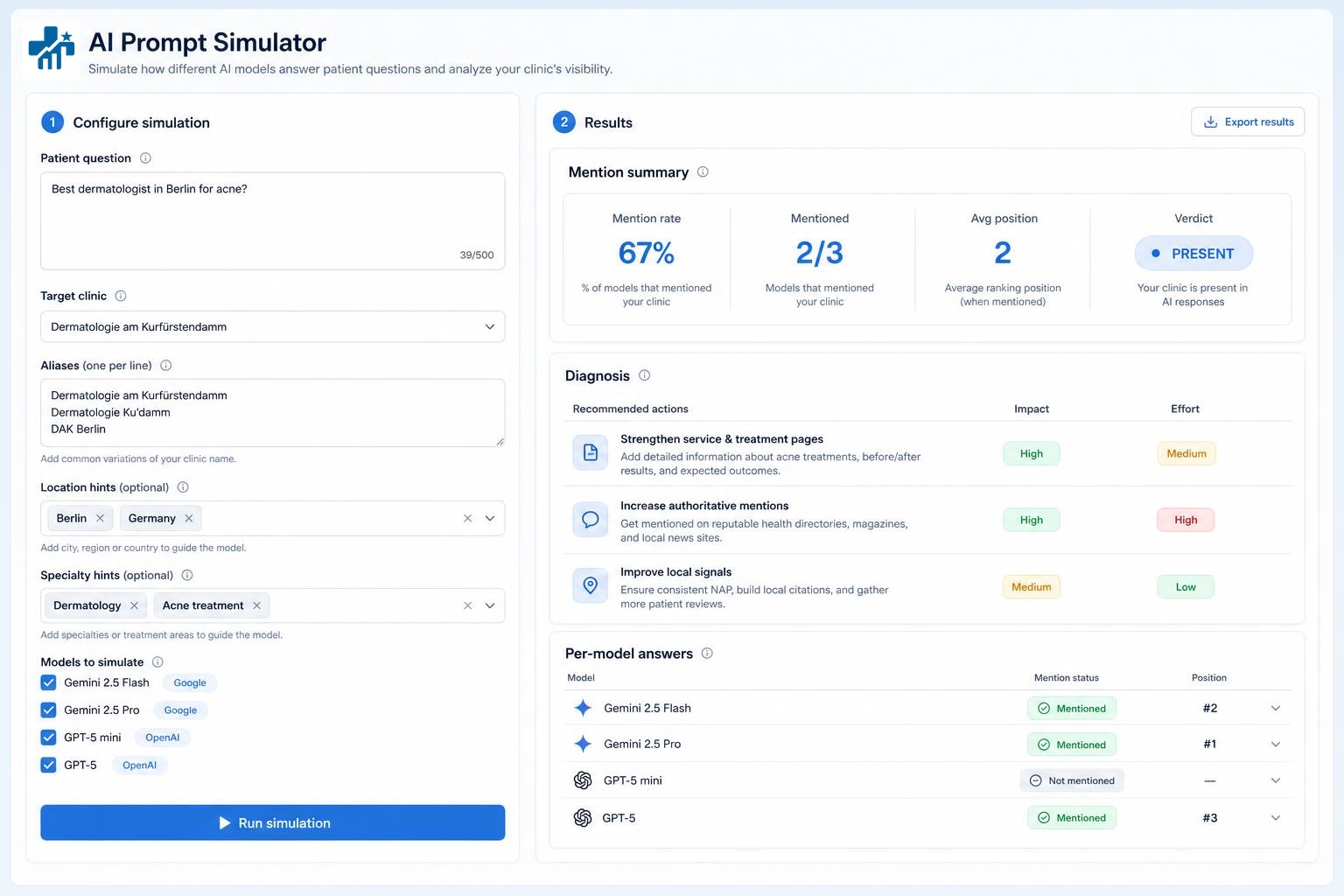Viewport: 1344px width, 896px height.
Task: Click Gemini 2.5 Flash sparkle icon
Action: tap(583, 708)
